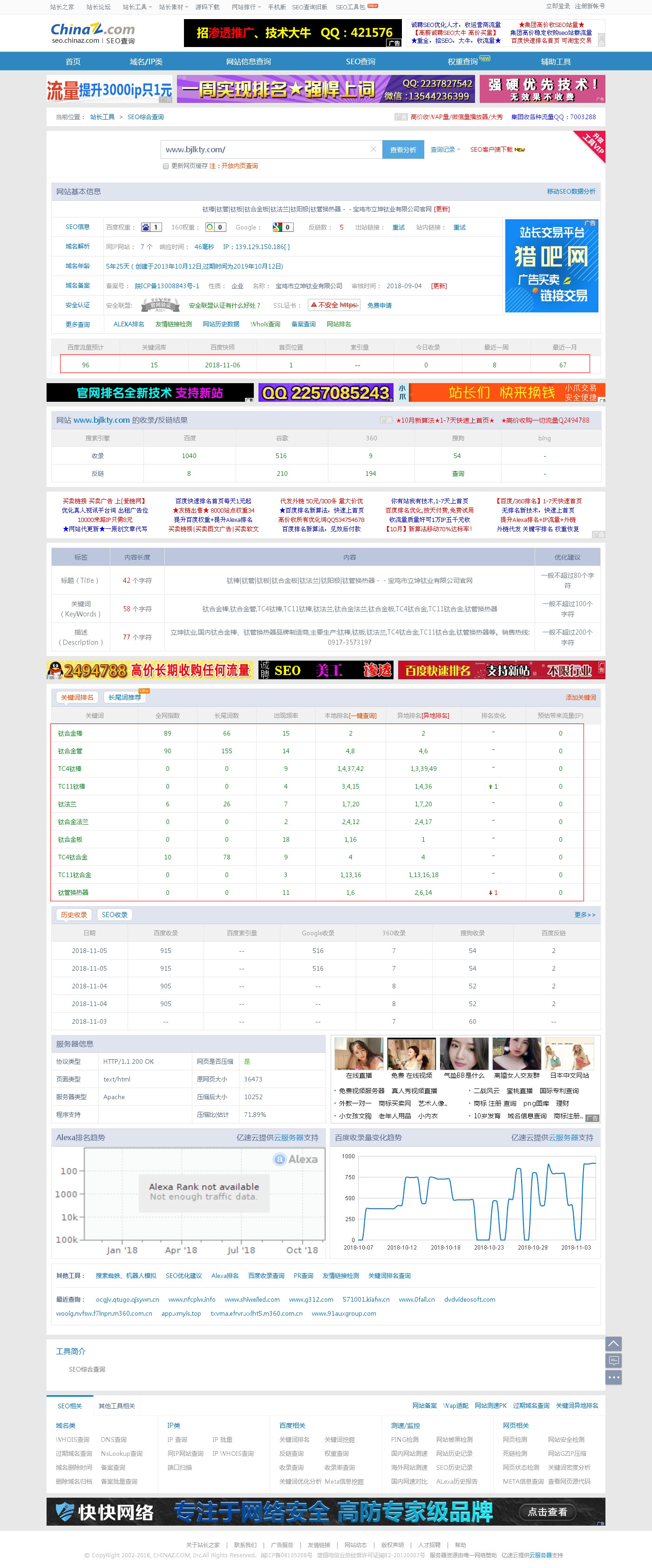Toggle the 更新网页缓存 checkbox
Screen dimensions: 652x1568
166,166
